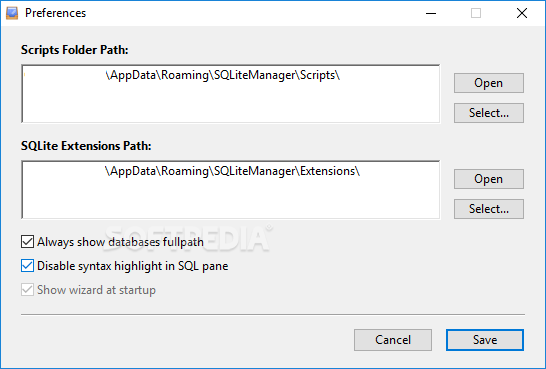Click the greyed Show wizard at startup checkbox
Viewport: 546px width, 369px height.
(28, 290)
